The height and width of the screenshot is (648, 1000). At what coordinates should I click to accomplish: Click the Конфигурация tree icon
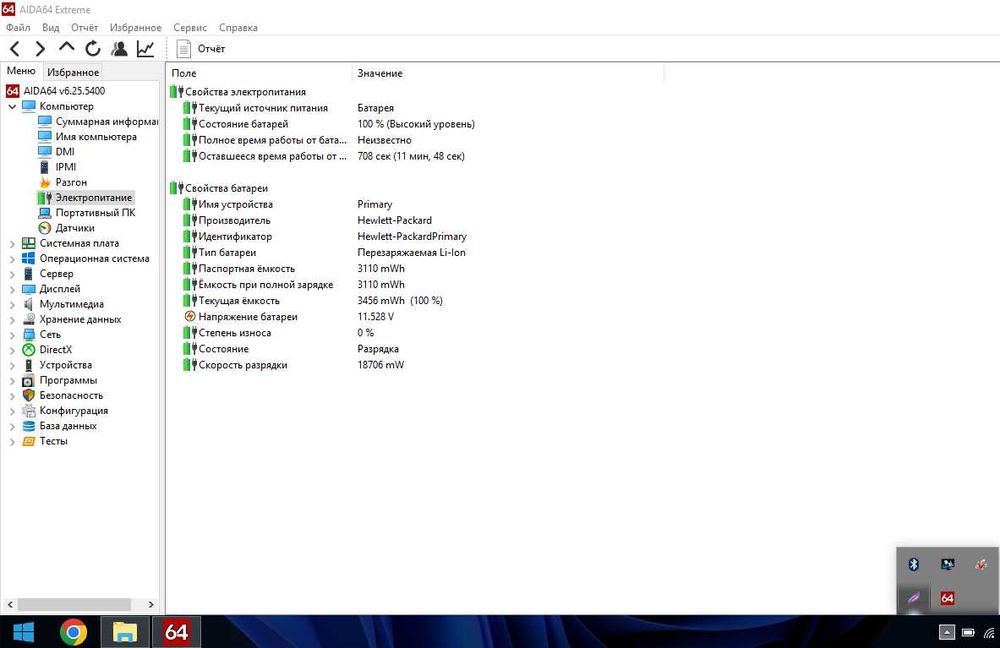[29, 411]
